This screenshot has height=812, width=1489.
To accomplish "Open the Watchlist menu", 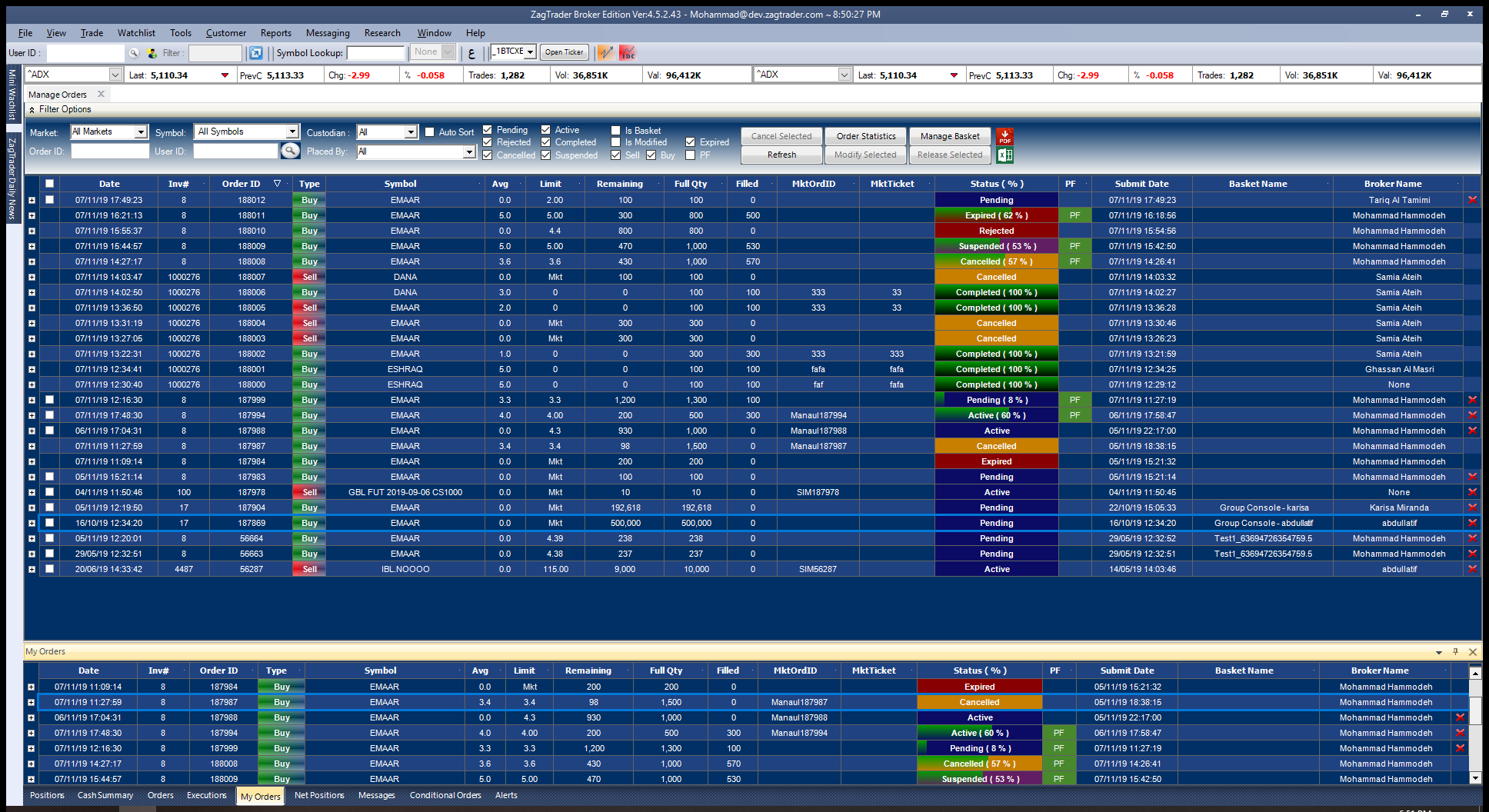I will 136,33.
